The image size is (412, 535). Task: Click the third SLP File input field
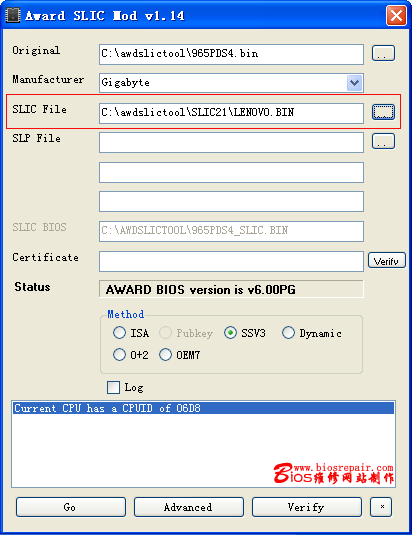click(x=231, y=202)
